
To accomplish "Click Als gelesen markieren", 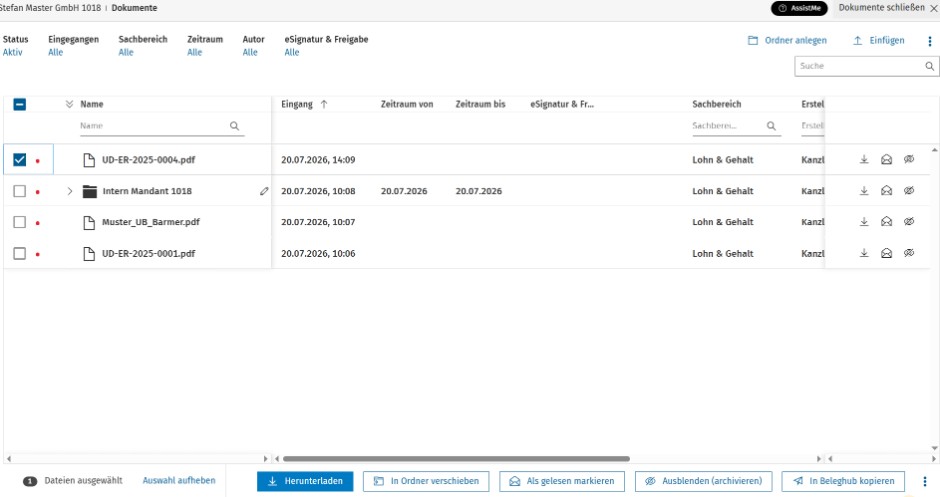I will pos(562,481).
